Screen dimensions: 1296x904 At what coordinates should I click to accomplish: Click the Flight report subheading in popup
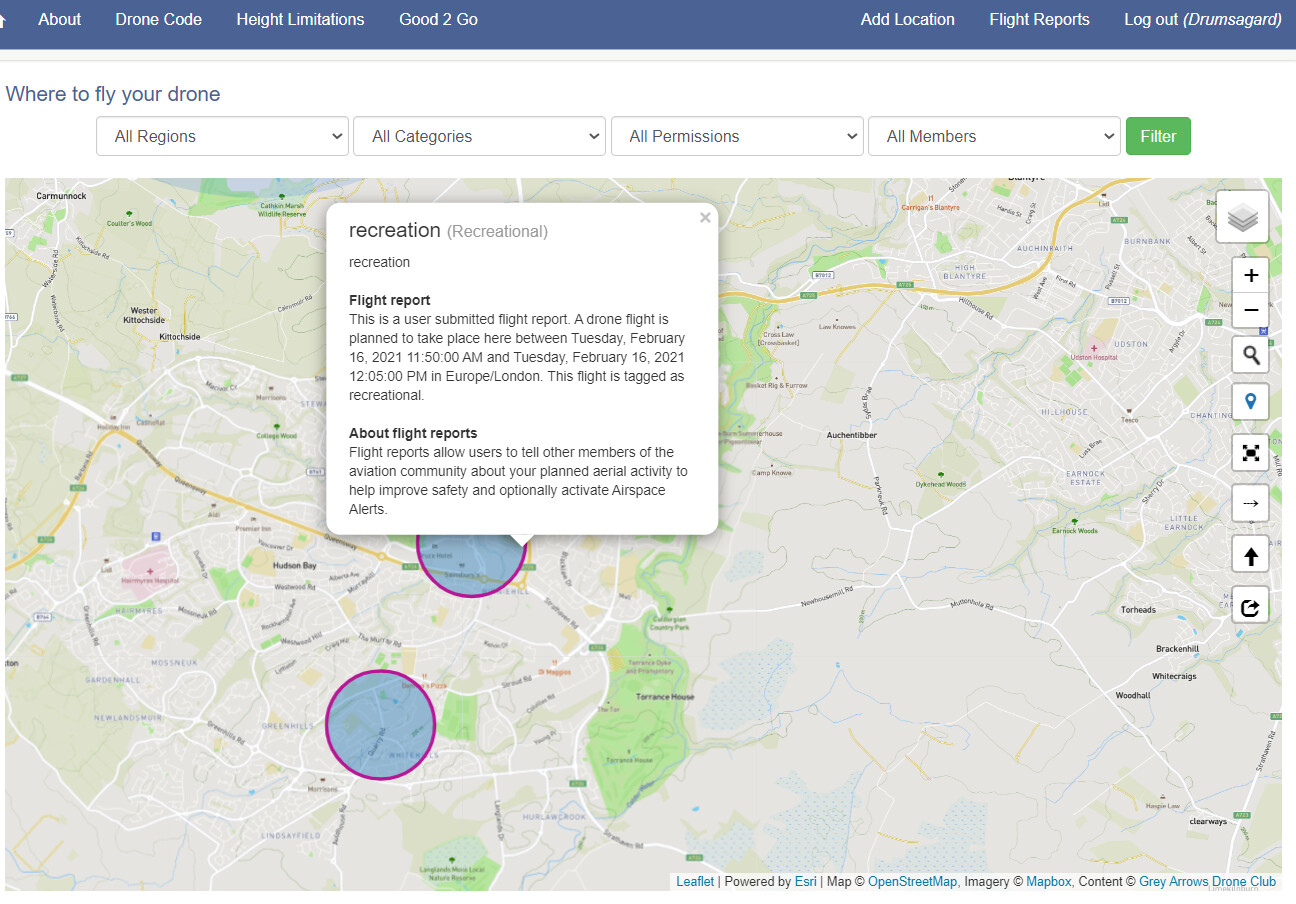tap(390, 300)
